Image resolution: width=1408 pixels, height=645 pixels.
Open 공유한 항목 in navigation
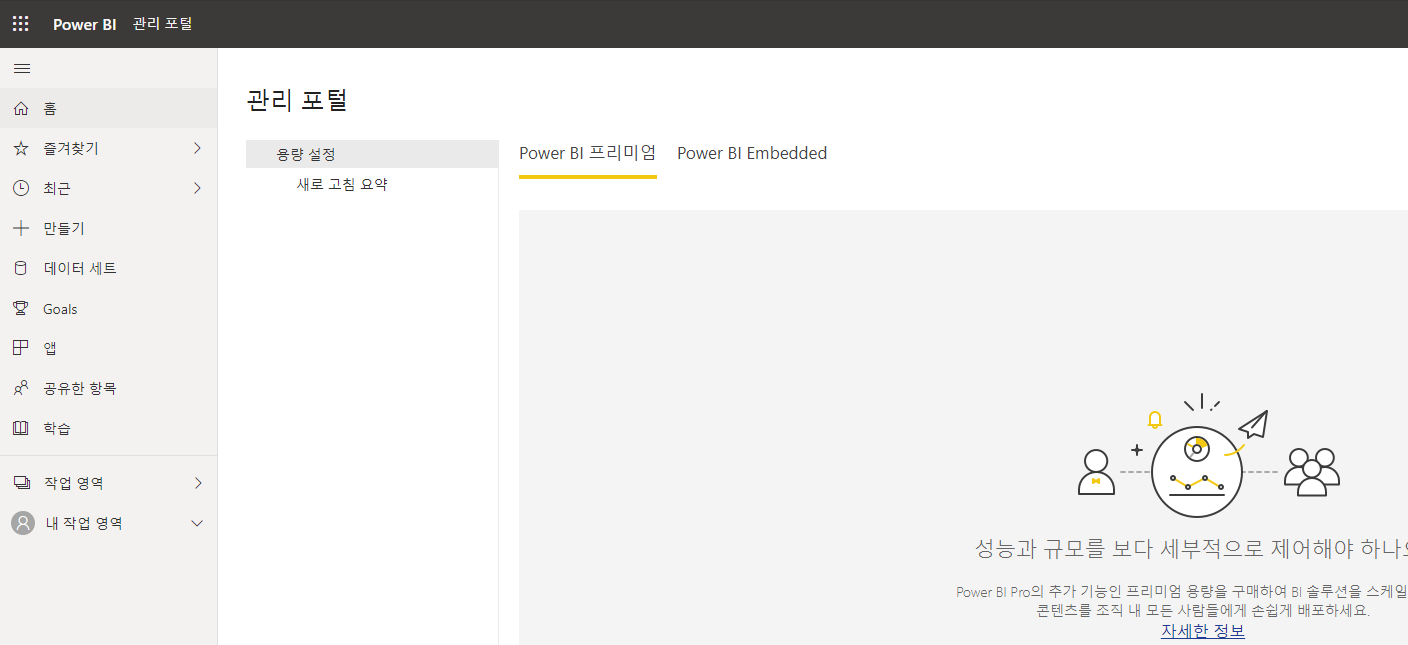coord(108,388)
